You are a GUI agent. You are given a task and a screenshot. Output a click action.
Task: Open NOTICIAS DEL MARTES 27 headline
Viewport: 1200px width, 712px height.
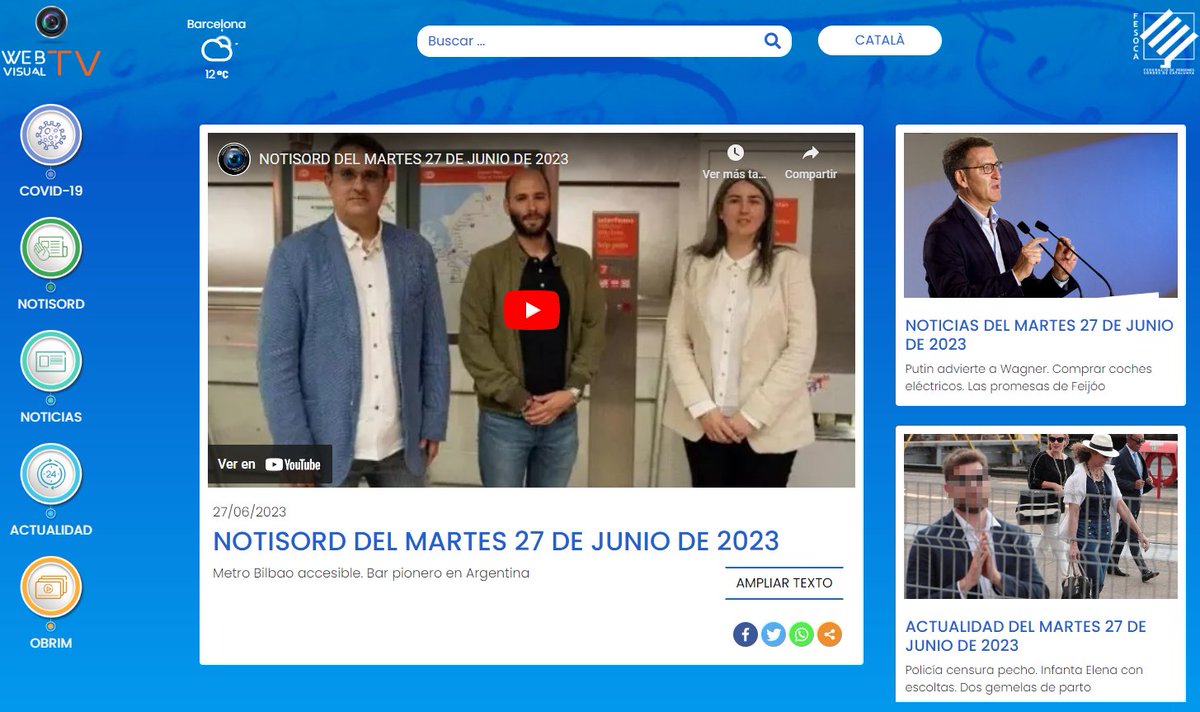[1039, 335]
